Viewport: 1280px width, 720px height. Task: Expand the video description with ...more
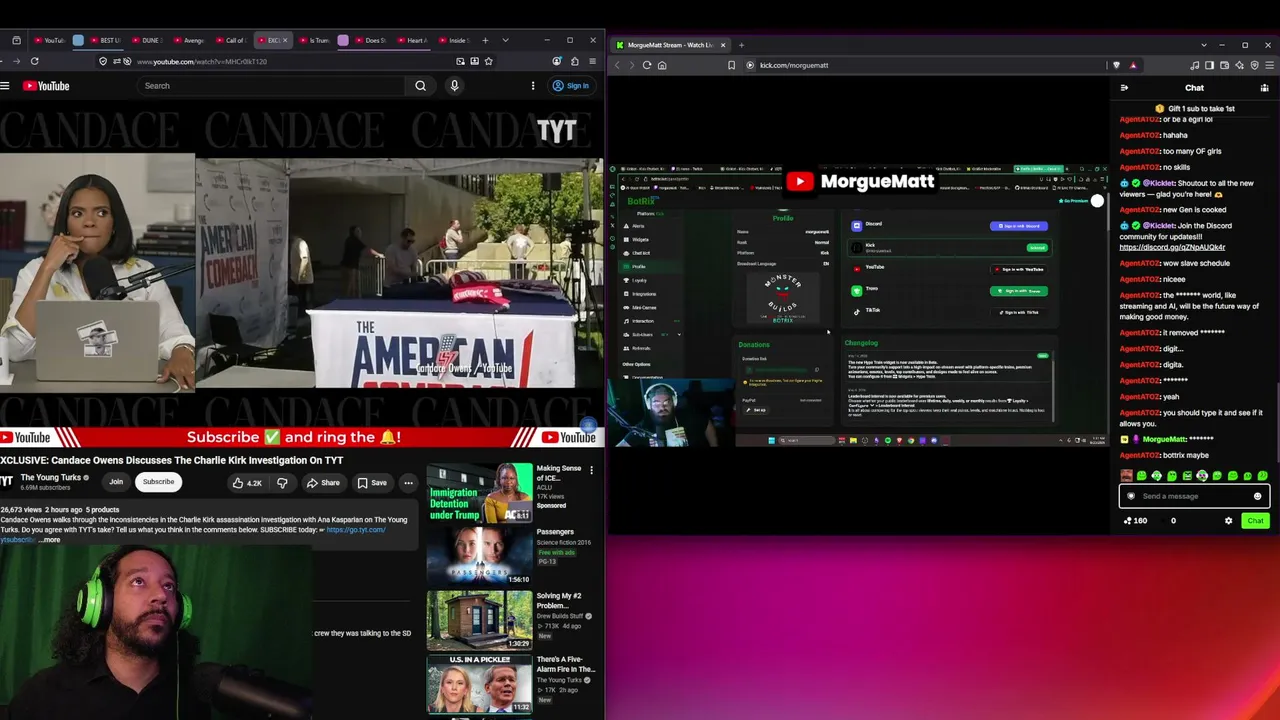[x=49, y=540]
